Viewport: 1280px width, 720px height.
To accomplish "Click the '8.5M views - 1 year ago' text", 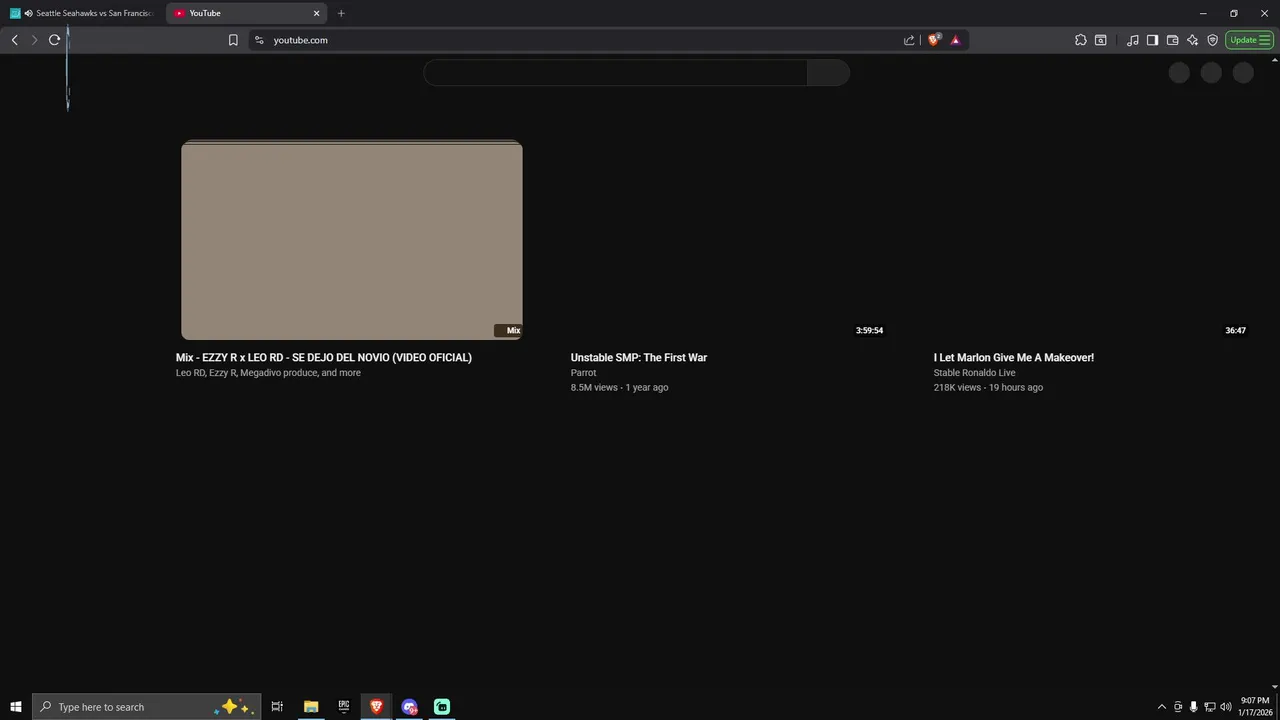I will [x=619, y=387].
